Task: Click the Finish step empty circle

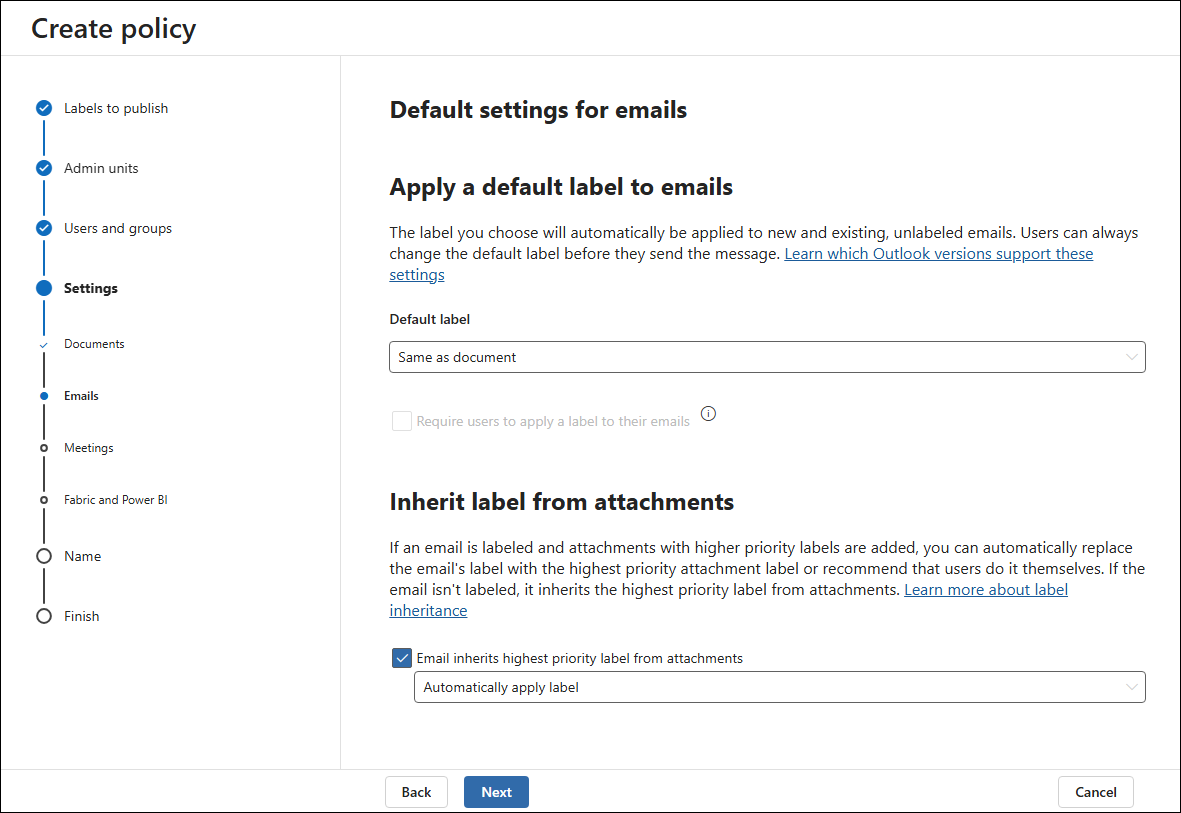Action: [44, 616]
